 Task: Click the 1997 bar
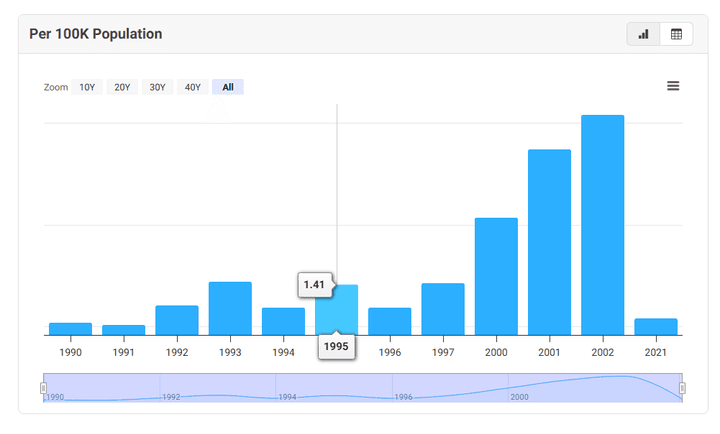pos(443,309)
